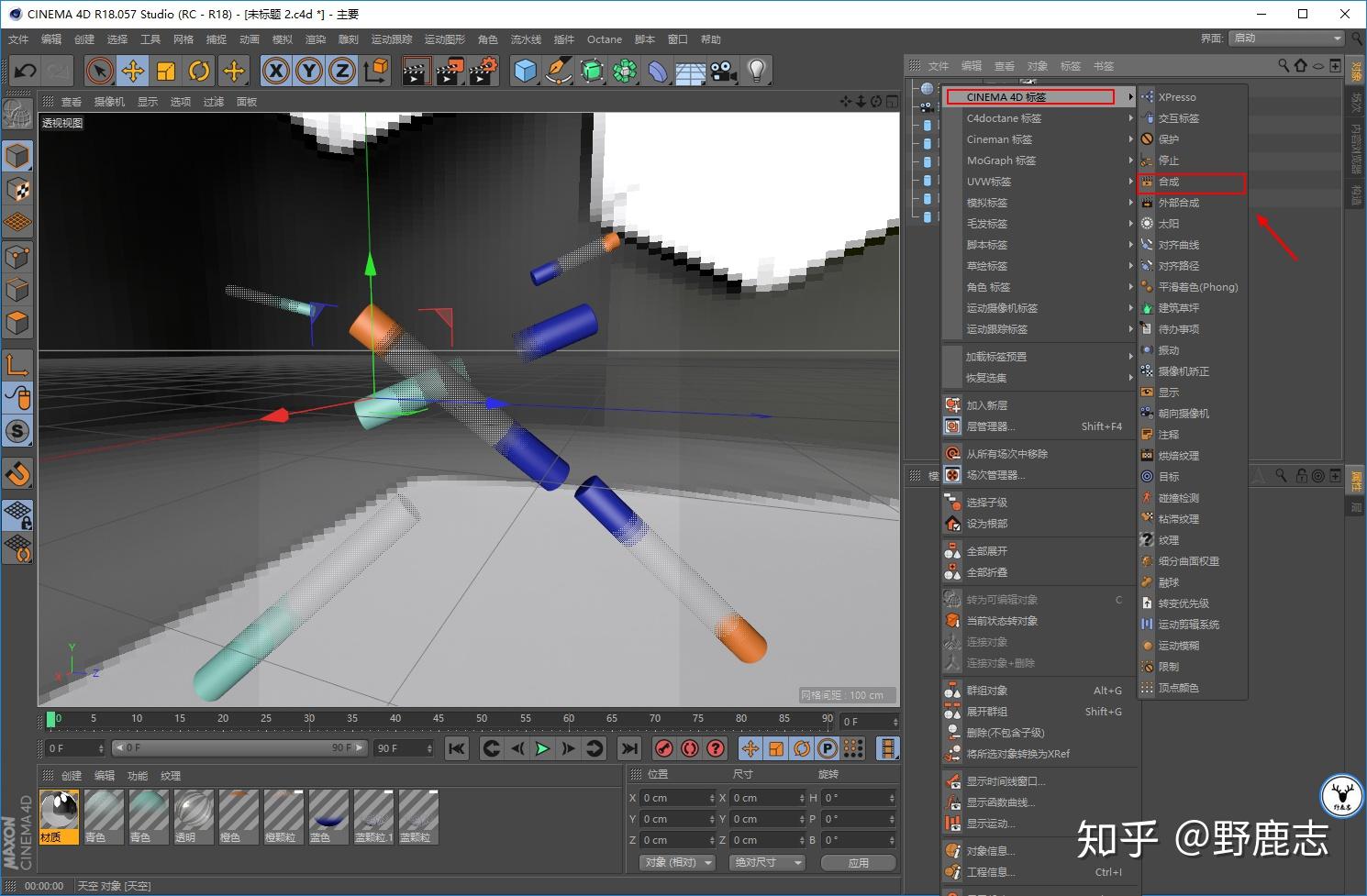This screenshot has width=1367, height=896.
Task: Click 加入新层 menu entry
Action: point(1039,405)
